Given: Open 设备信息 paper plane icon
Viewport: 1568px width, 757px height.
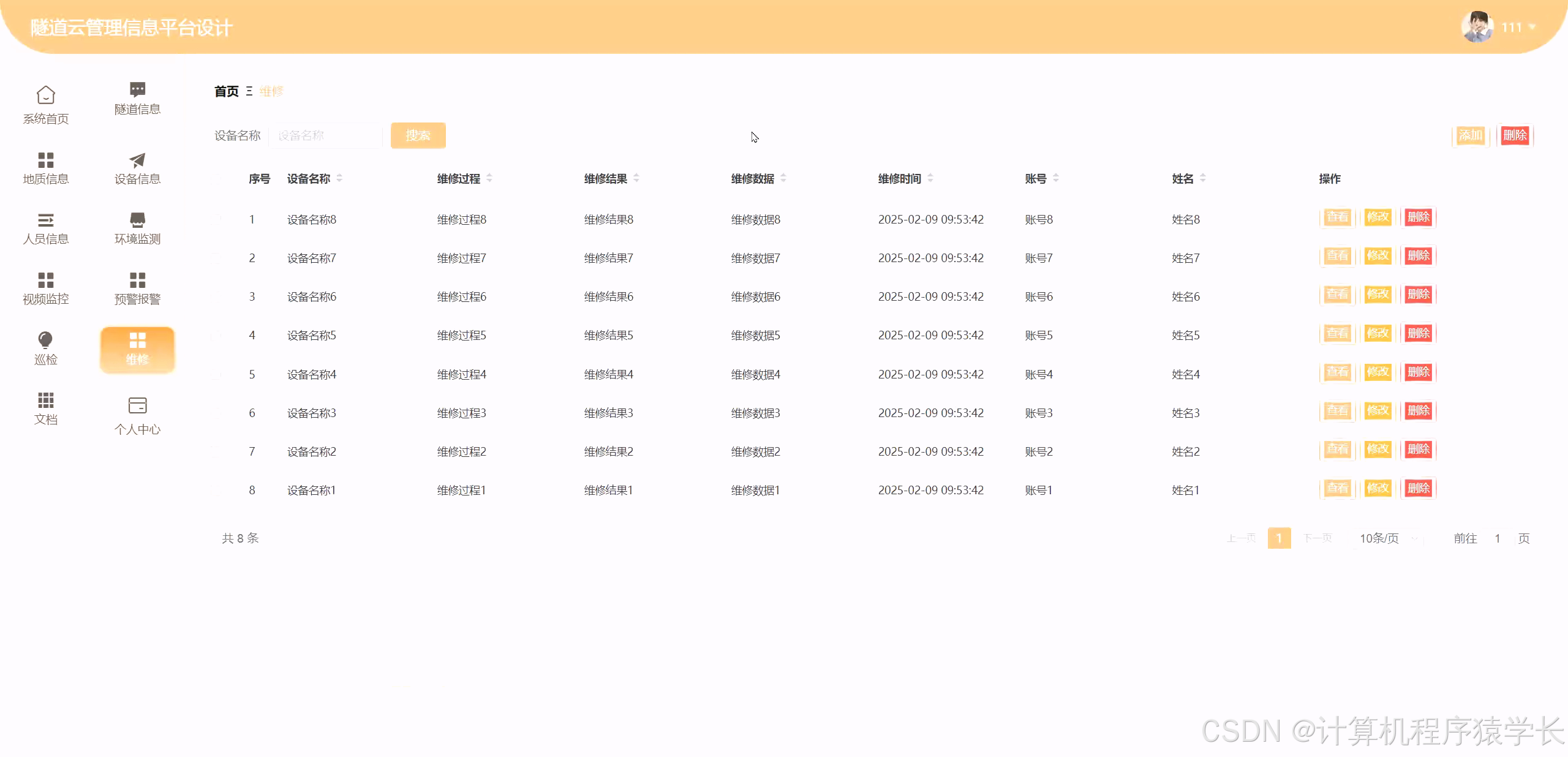Looking at the screenshot, I should 137,160.
